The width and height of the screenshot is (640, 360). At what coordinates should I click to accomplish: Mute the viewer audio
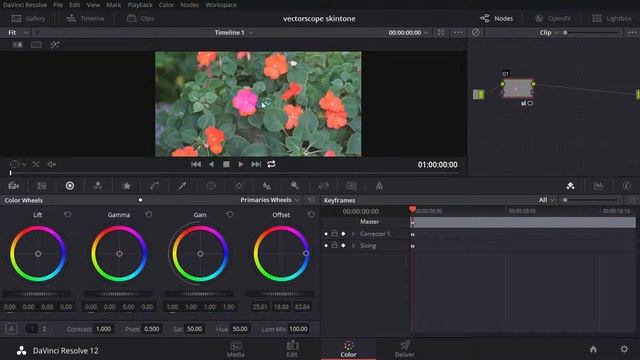point(52,164)
